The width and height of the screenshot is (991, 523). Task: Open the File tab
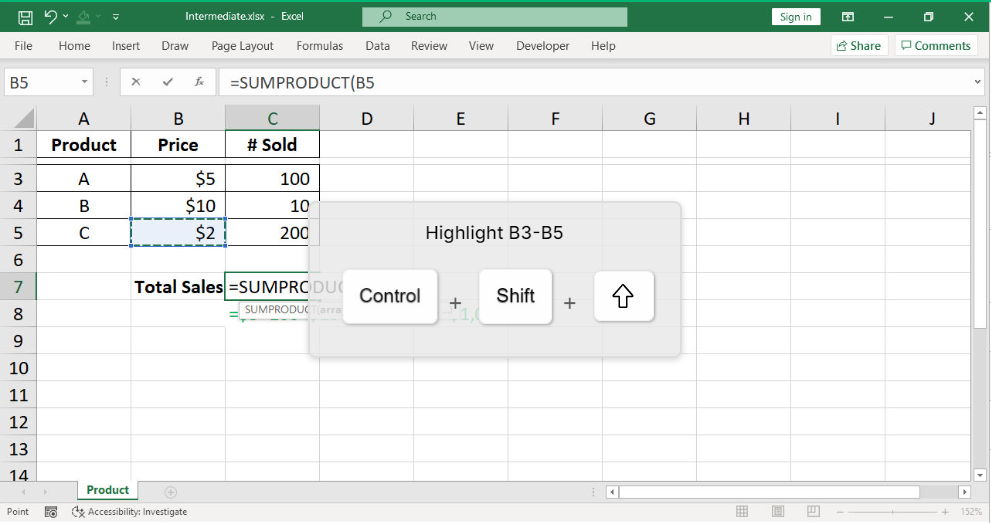click(23, 45)
